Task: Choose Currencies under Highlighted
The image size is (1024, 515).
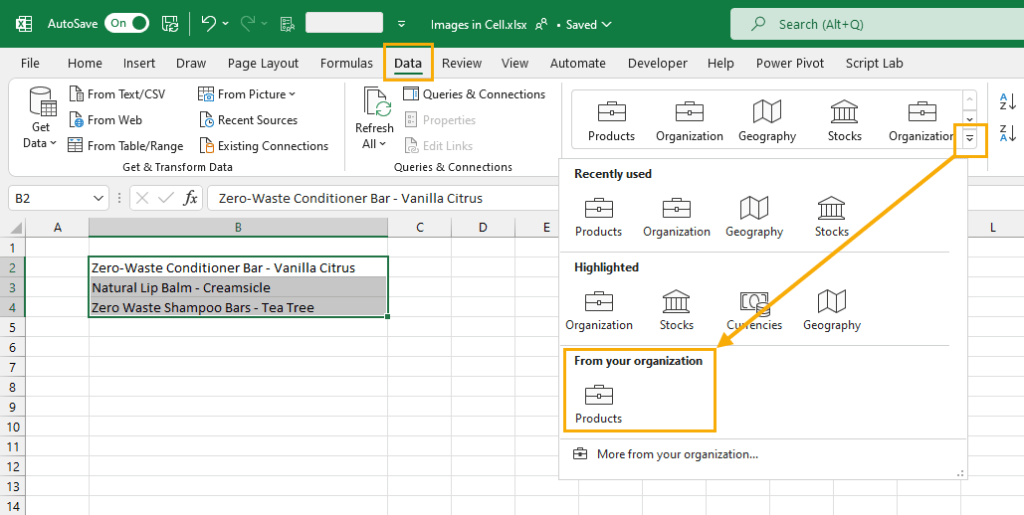Action: tap(754, 310)
